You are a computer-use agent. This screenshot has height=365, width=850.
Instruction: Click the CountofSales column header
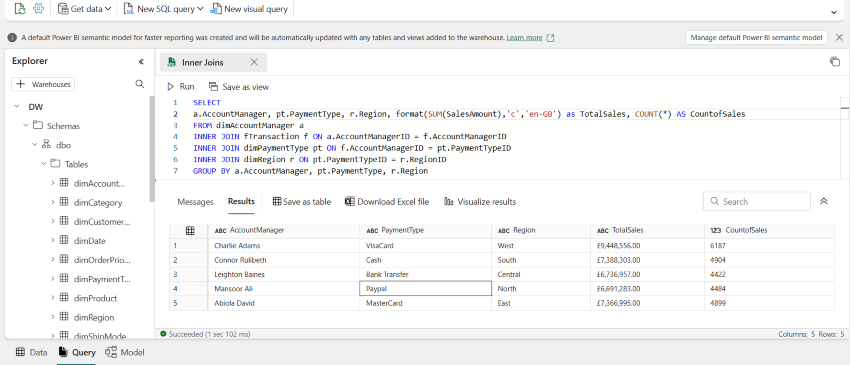[769, 230]
